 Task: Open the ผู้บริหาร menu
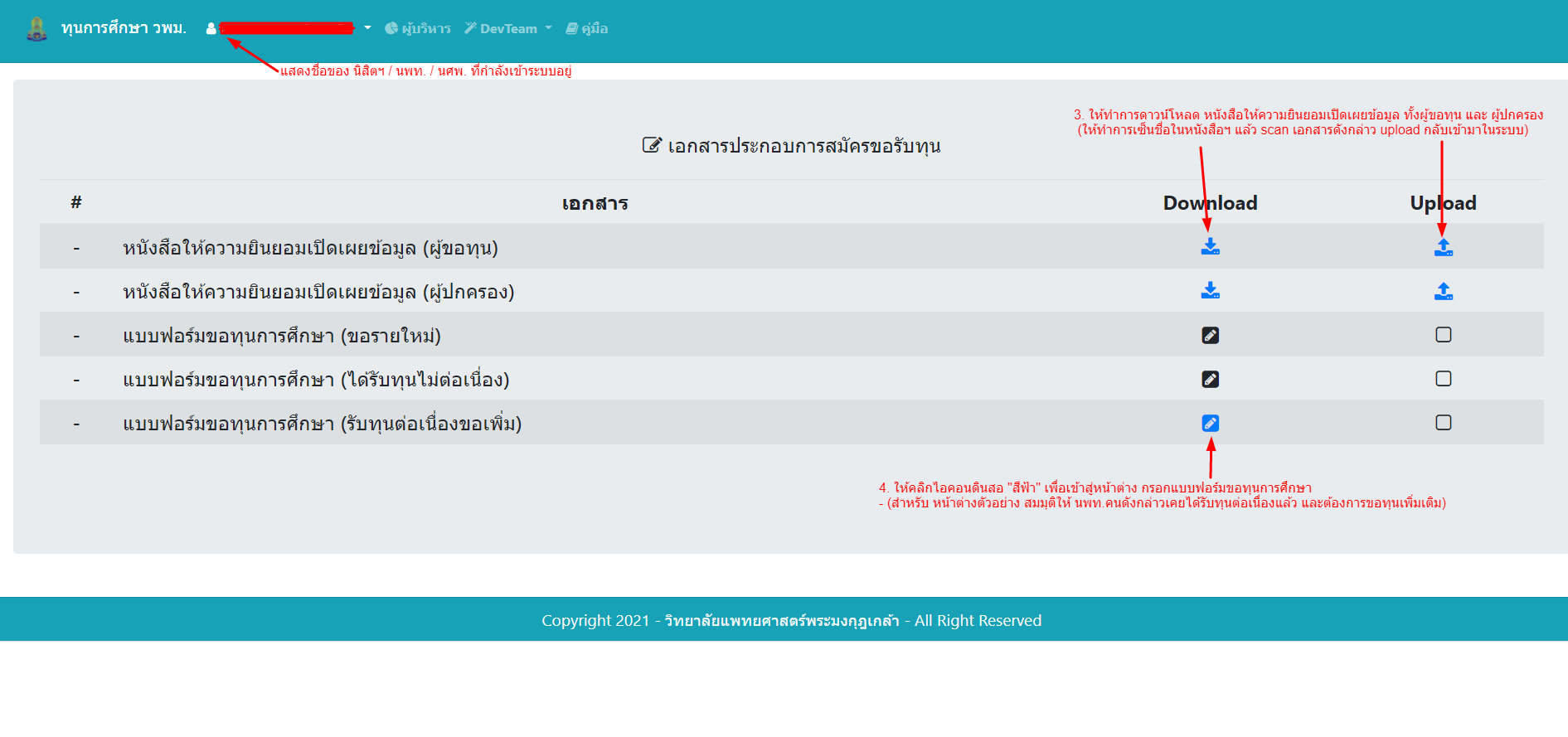[418, 28]
